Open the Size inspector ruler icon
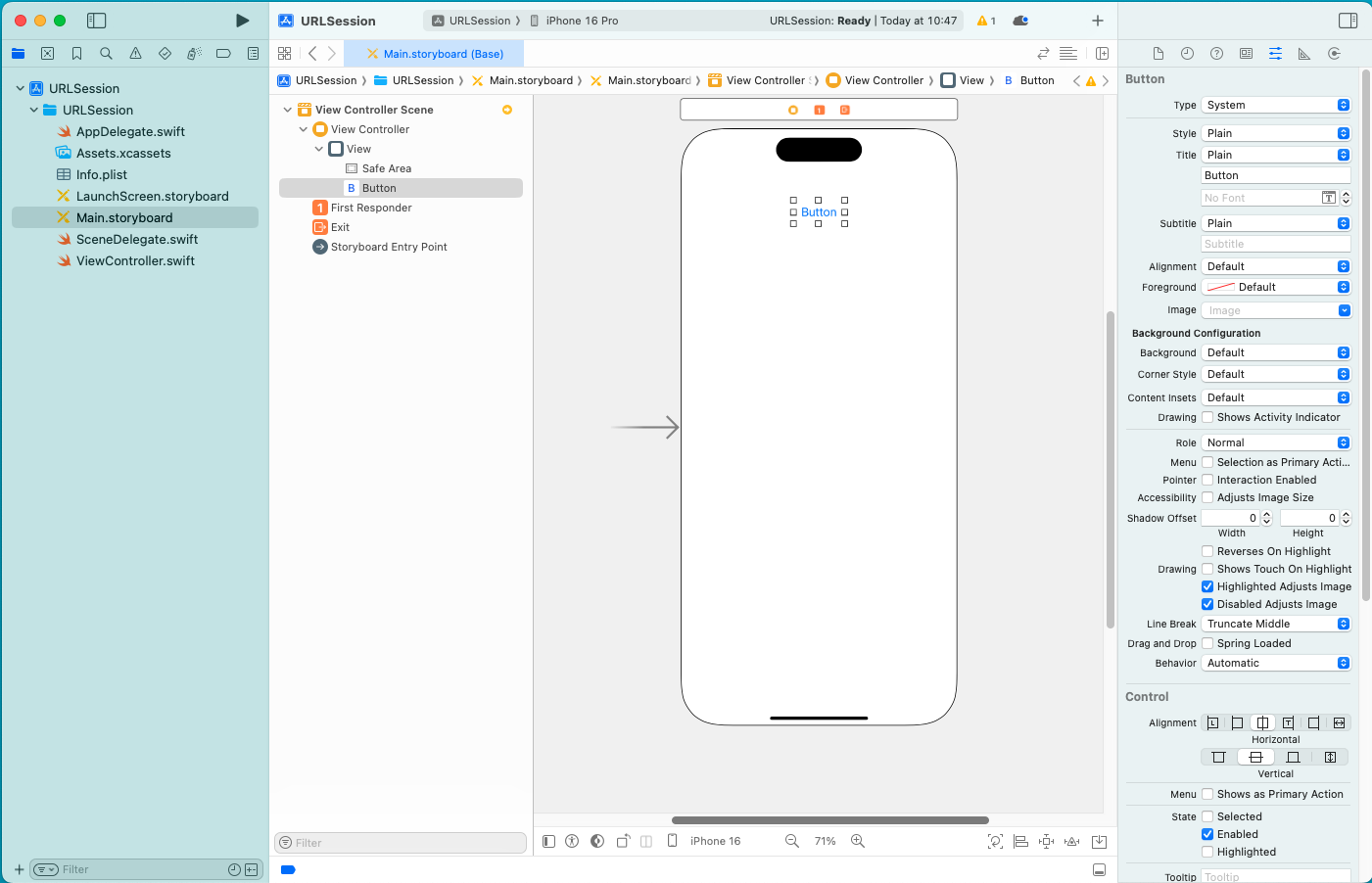Screen dimensions: 1372x883 click(x=1304, y=54)
